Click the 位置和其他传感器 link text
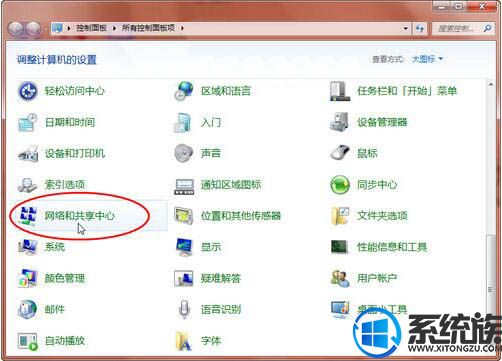Screen dimensions: 502x361 click(241, 216)
